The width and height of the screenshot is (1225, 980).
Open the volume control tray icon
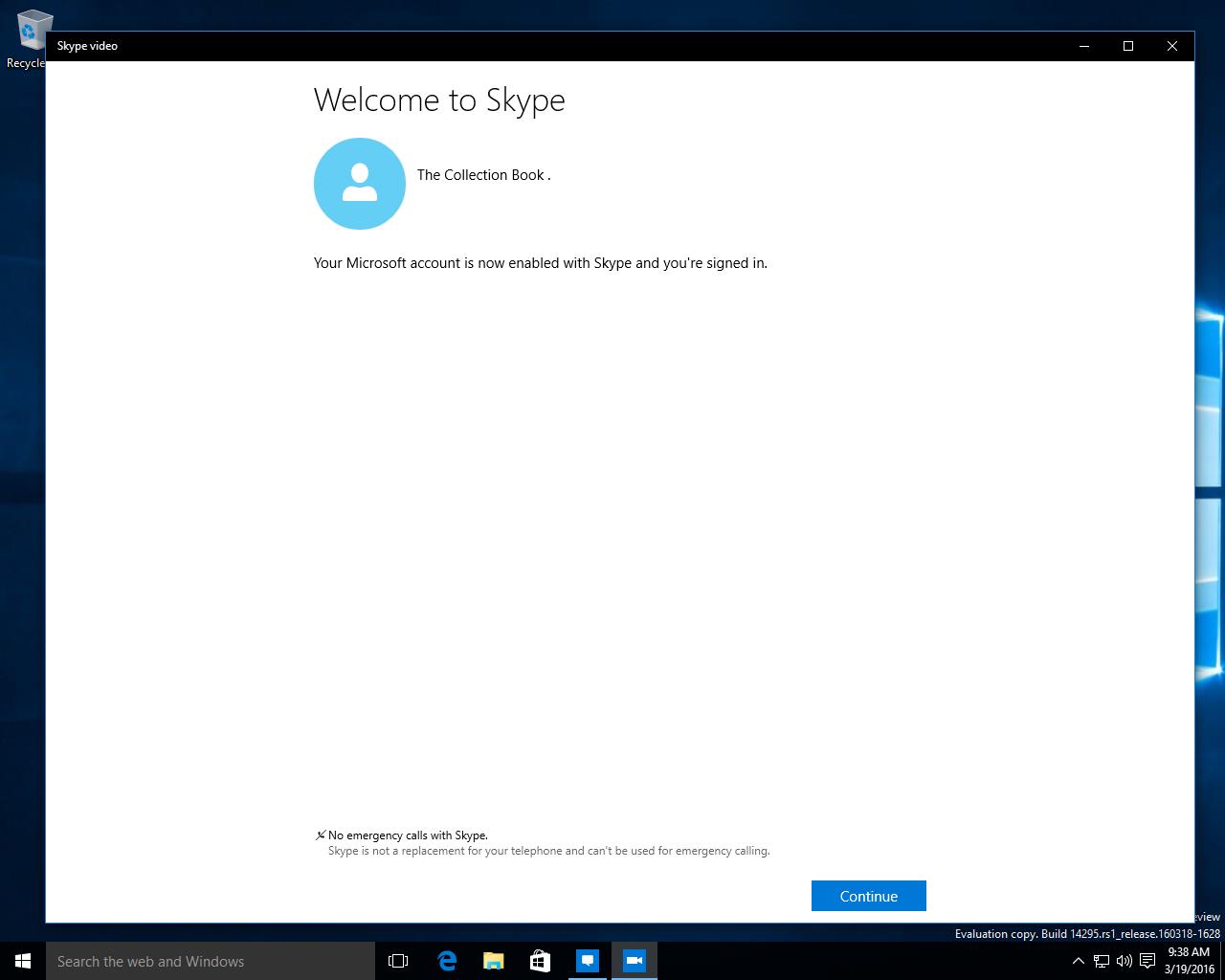[1125, 961]
